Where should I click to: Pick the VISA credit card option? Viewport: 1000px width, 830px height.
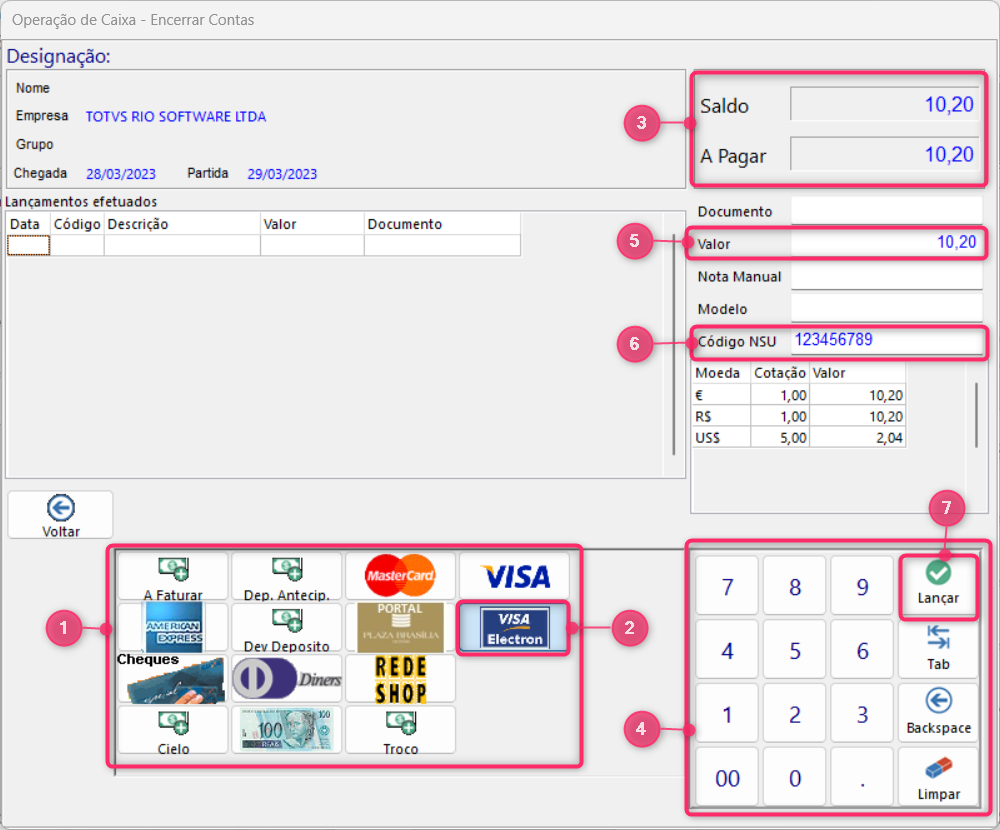point(514,577)
